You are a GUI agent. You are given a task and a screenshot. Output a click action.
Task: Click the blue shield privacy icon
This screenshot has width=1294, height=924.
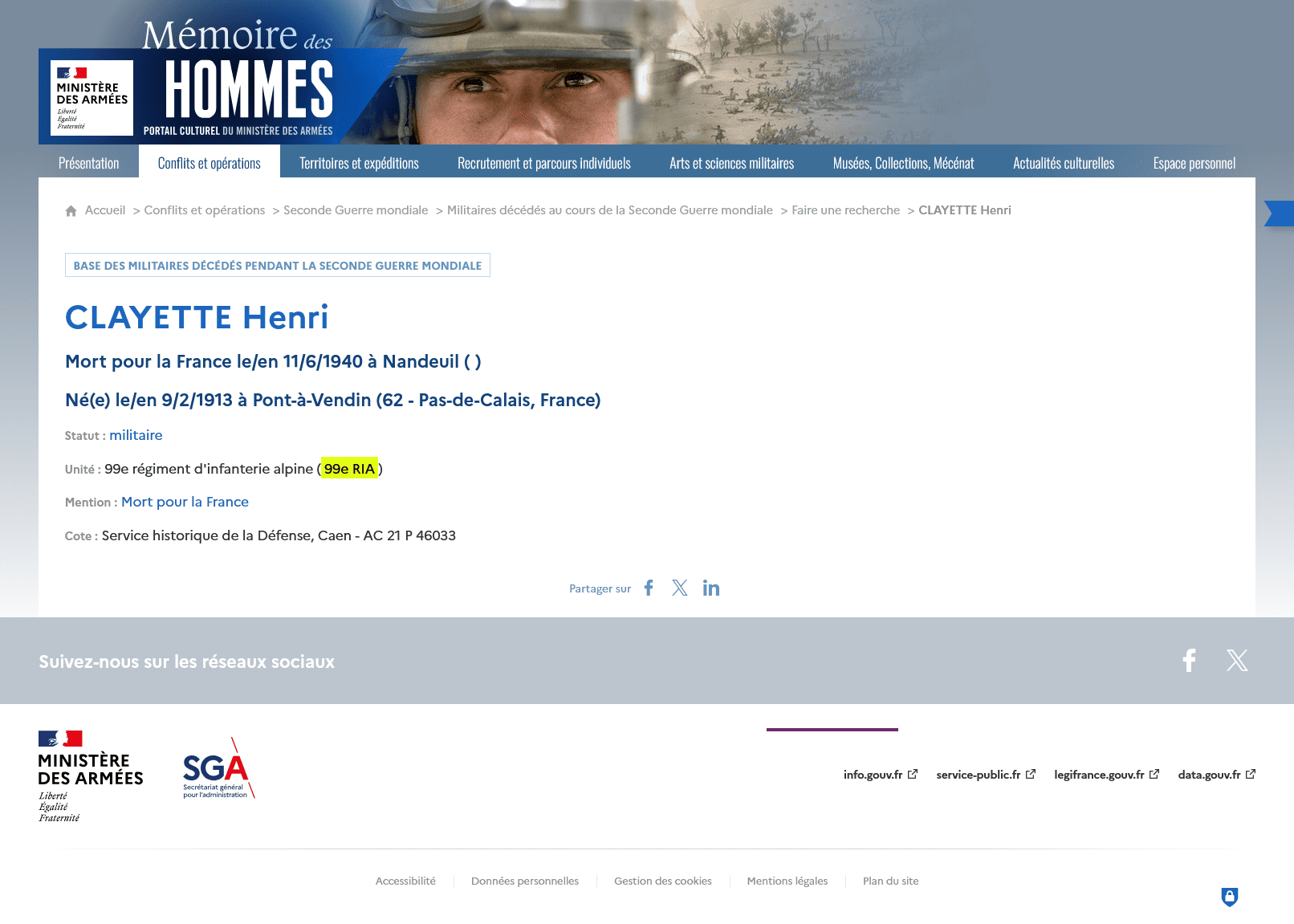[x=1229, y=896]
